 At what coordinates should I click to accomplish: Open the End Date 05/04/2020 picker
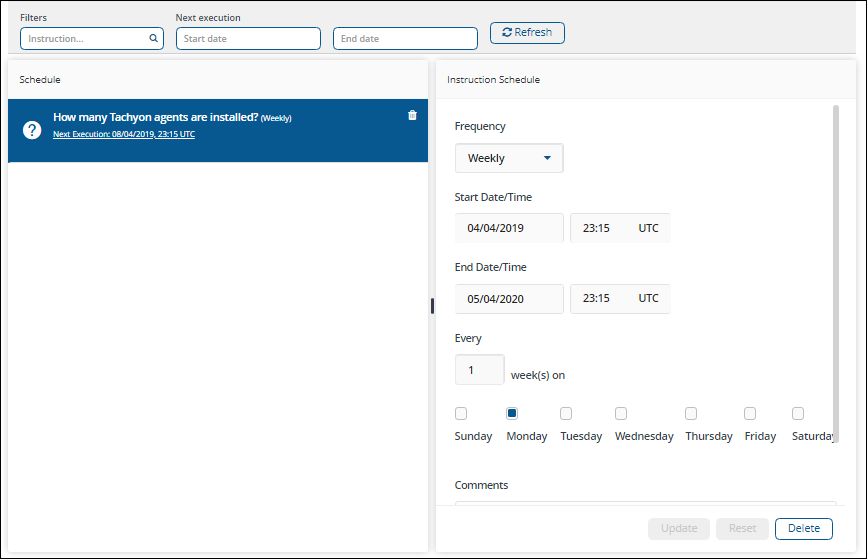click(x=509, y=298)
